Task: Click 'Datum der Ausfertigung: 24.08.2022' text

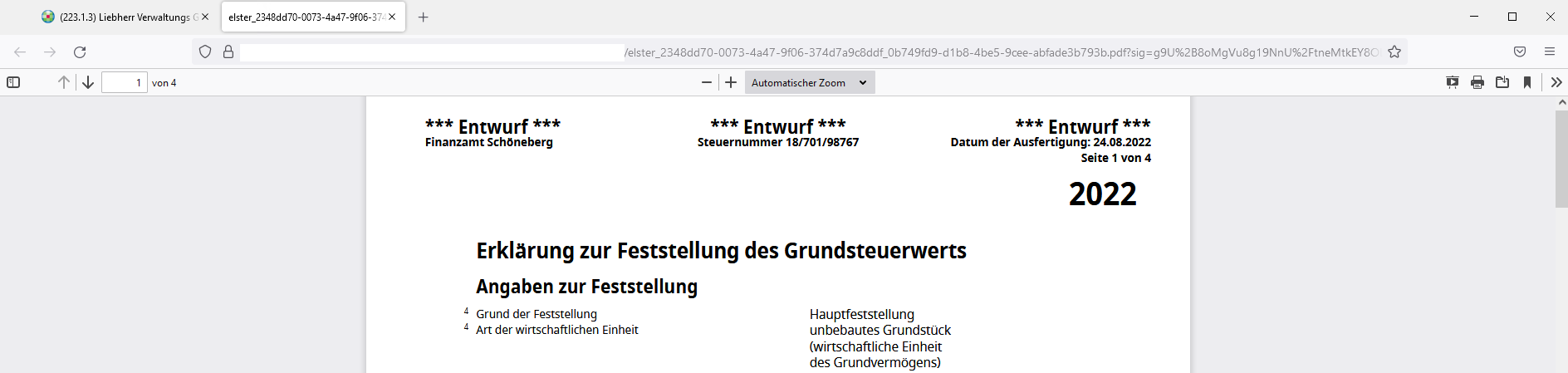Action: point(1051,142)
